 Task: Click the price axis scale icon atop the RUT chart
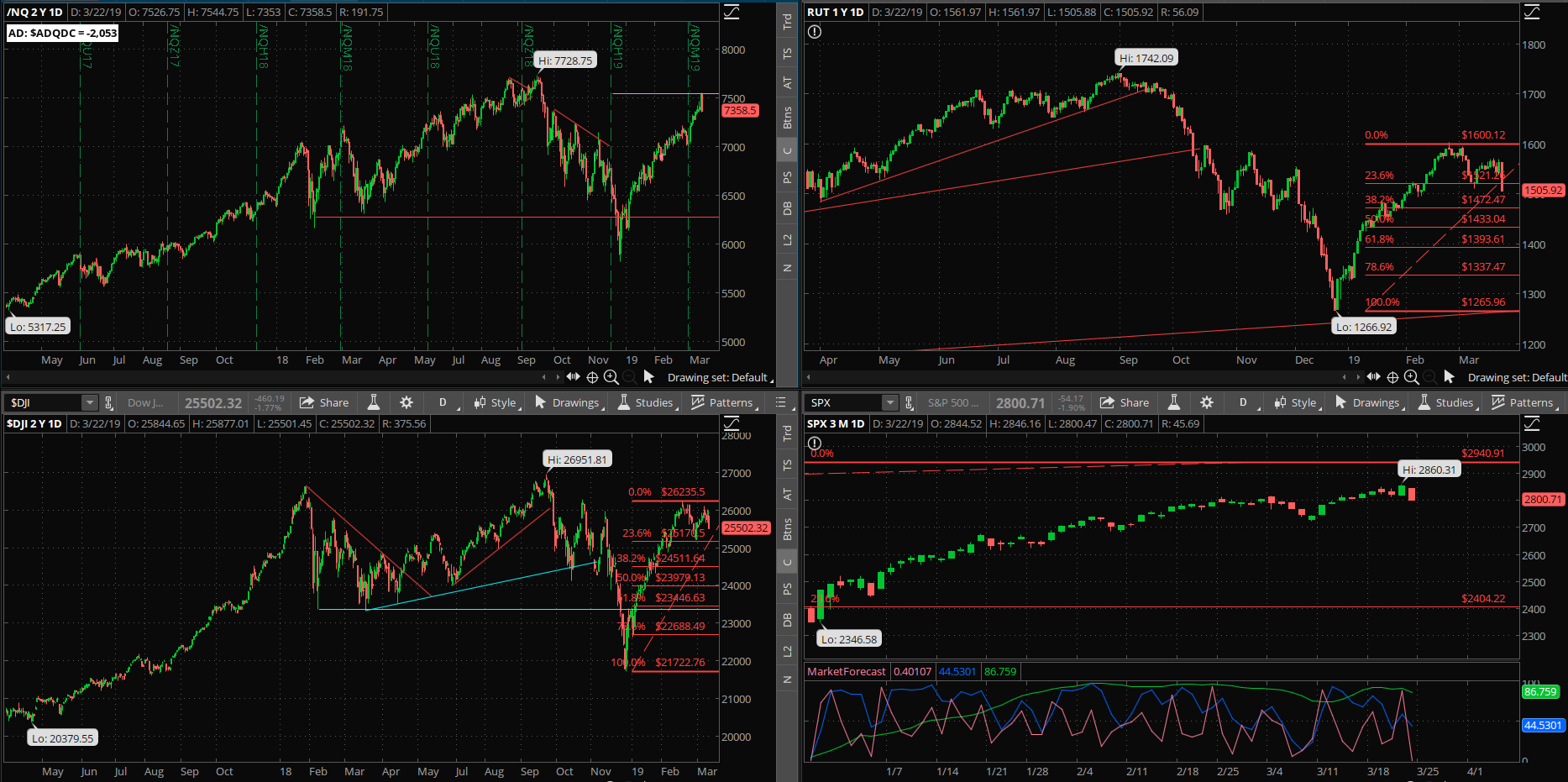point(1532,12)
